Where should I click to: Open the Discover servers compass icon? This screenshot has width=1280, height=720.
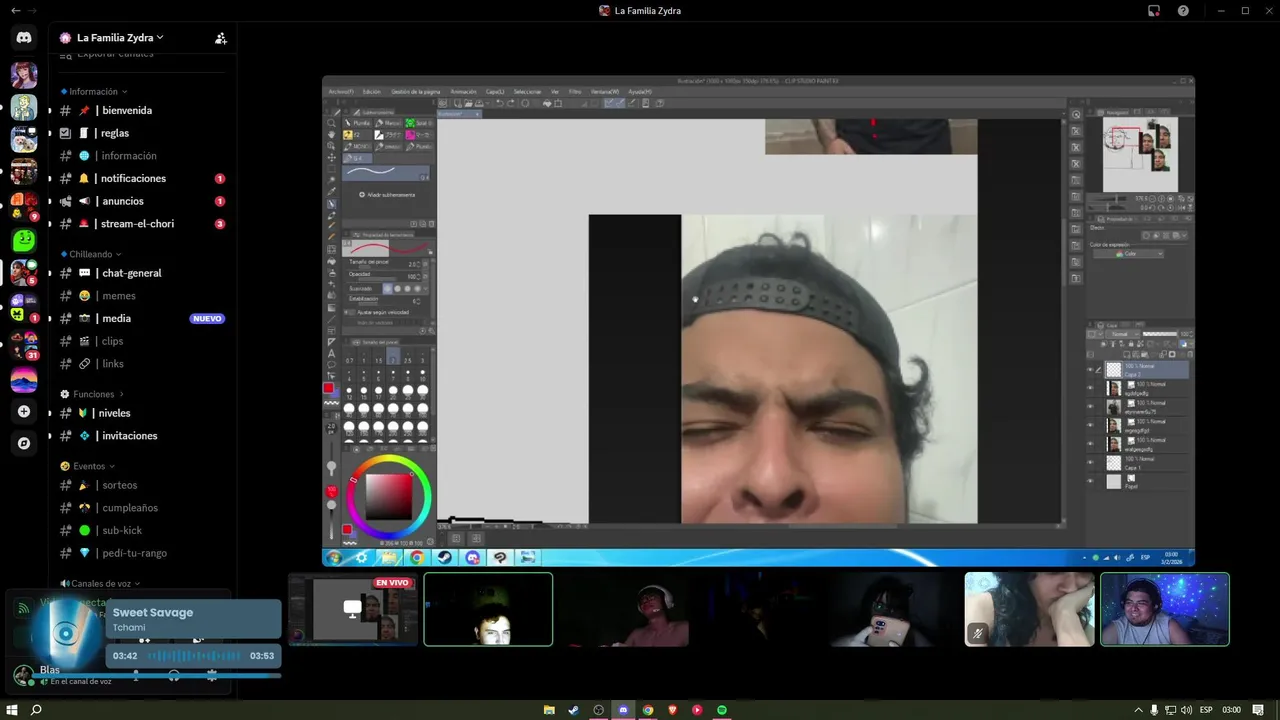(24, 443)
